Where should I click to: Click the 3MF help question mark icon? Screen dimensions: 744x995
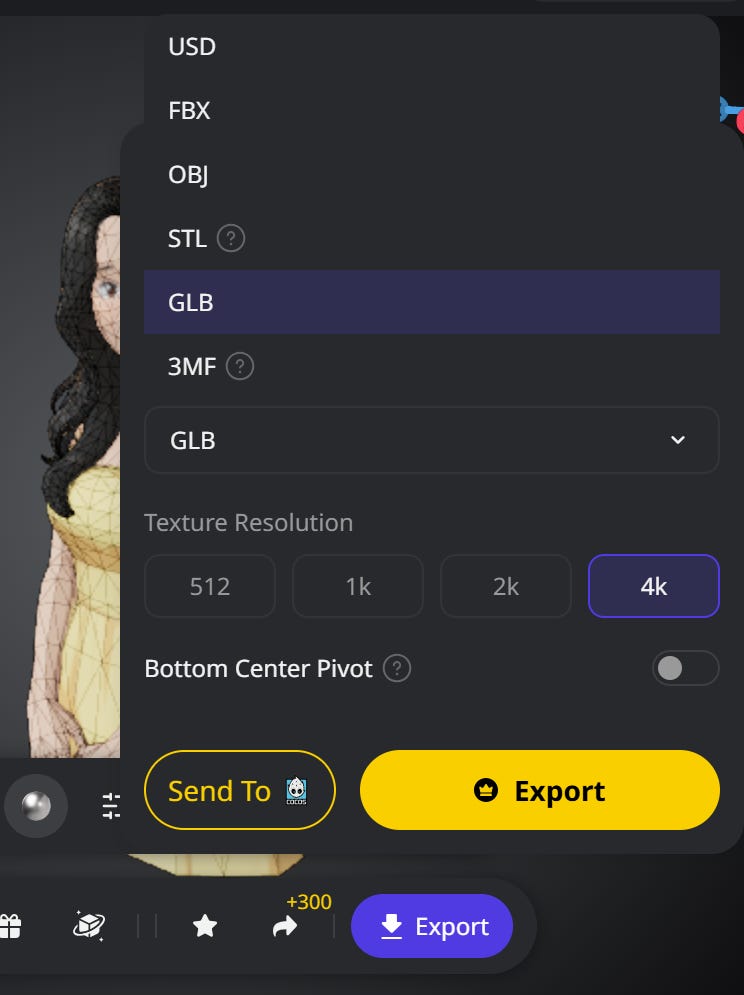click(x=240, y=366)
